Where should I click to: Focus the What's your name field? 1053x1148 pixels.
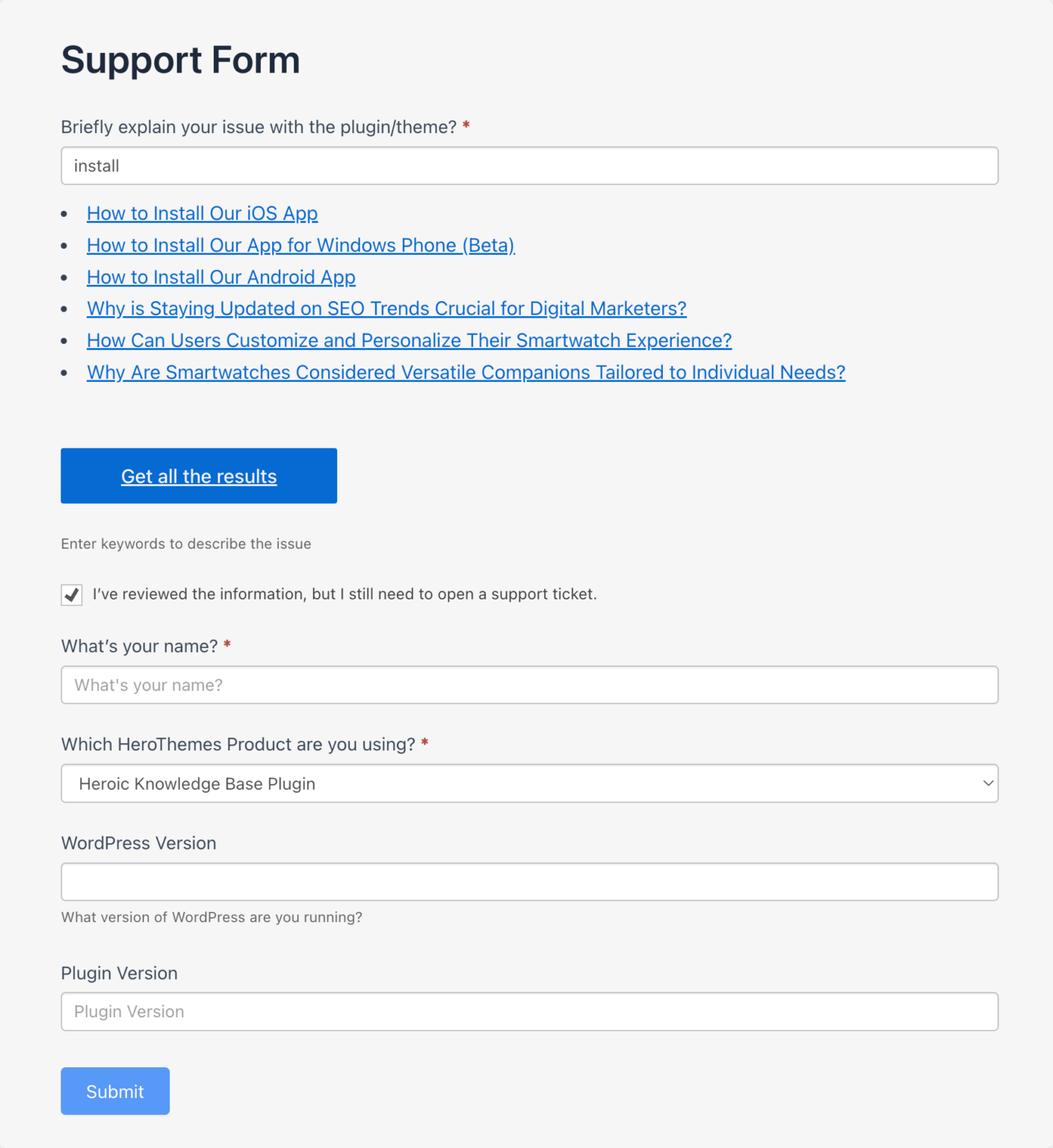point(529,685)
